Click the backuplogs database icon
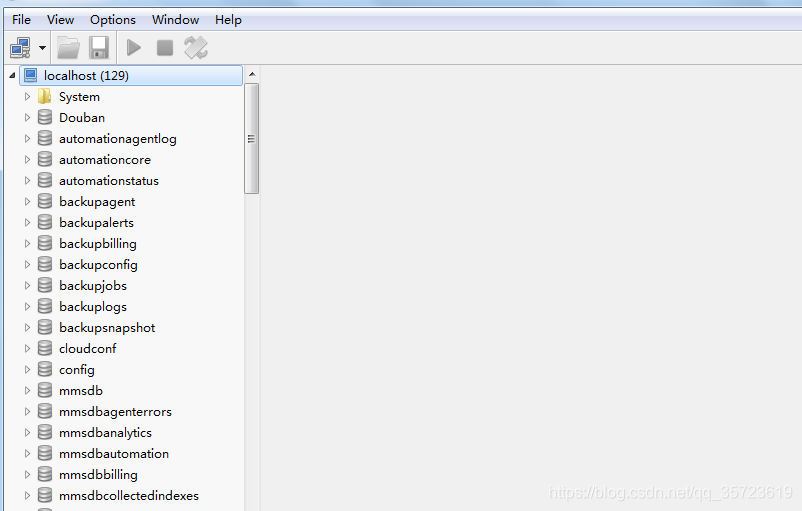Screen dimensions: 802x511 tap(45, 306)
